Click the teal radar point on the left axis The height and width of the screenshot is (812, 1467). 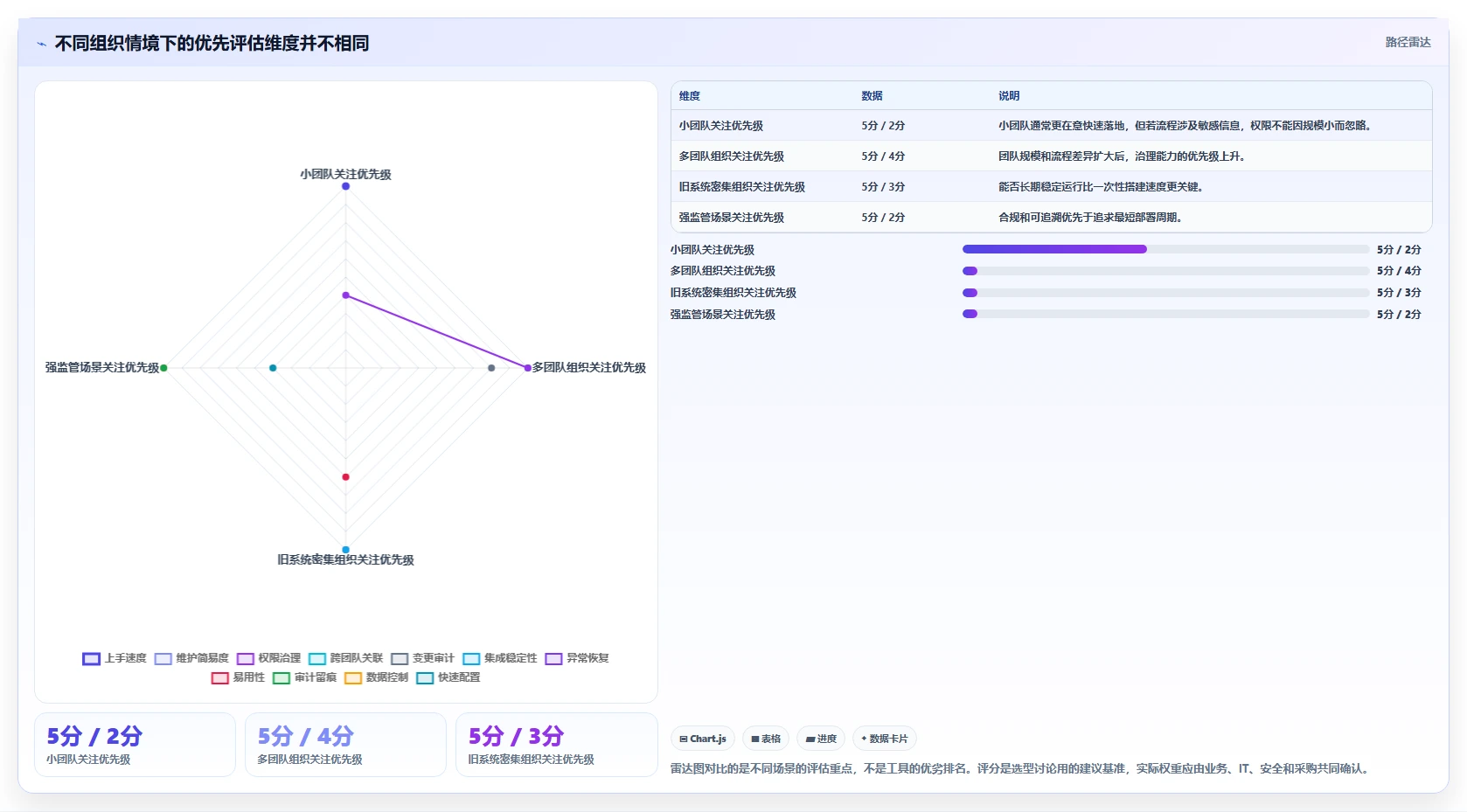[x=273, y=368]
